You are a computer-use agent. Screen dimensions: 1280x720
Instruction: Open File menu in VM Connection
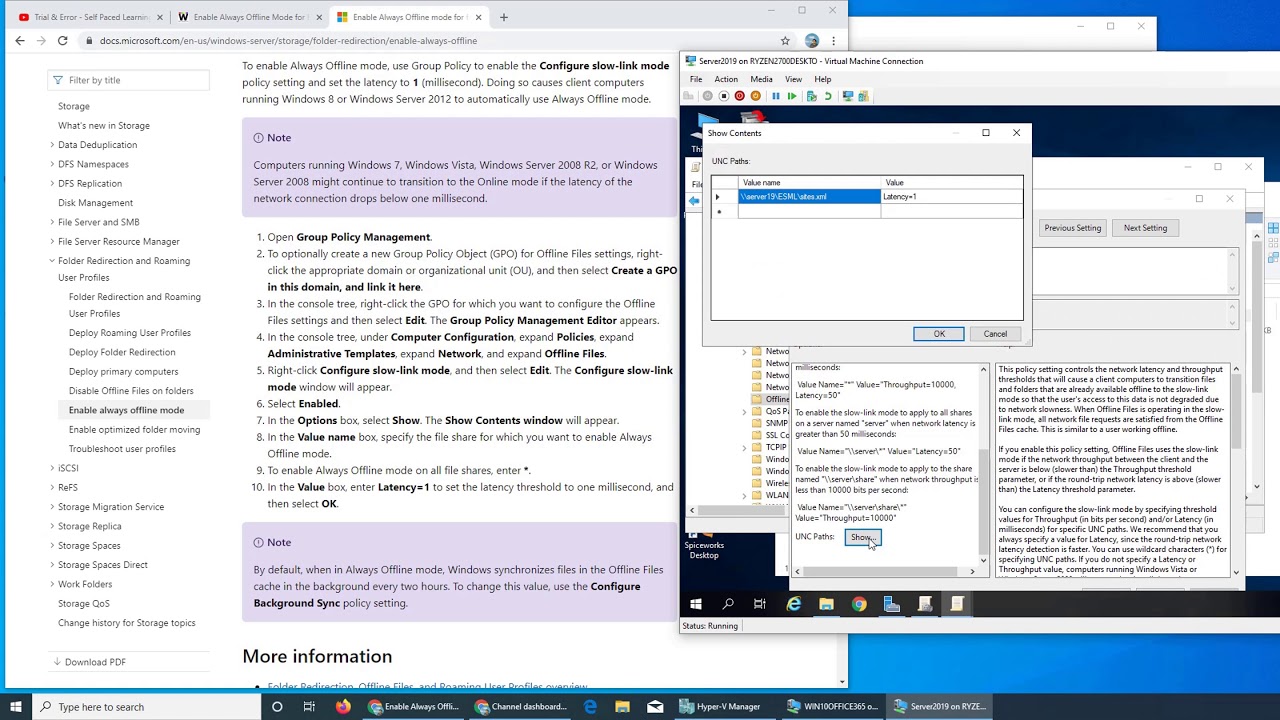coord(696,79)
